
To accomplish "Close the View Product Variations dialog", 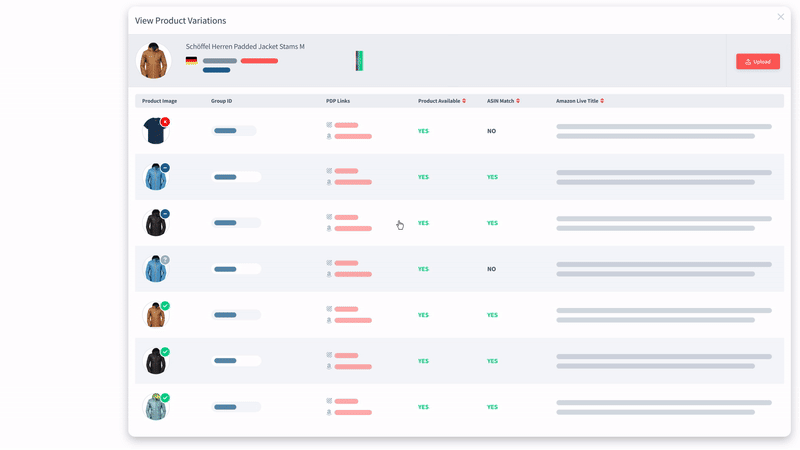I will [781, 17].
